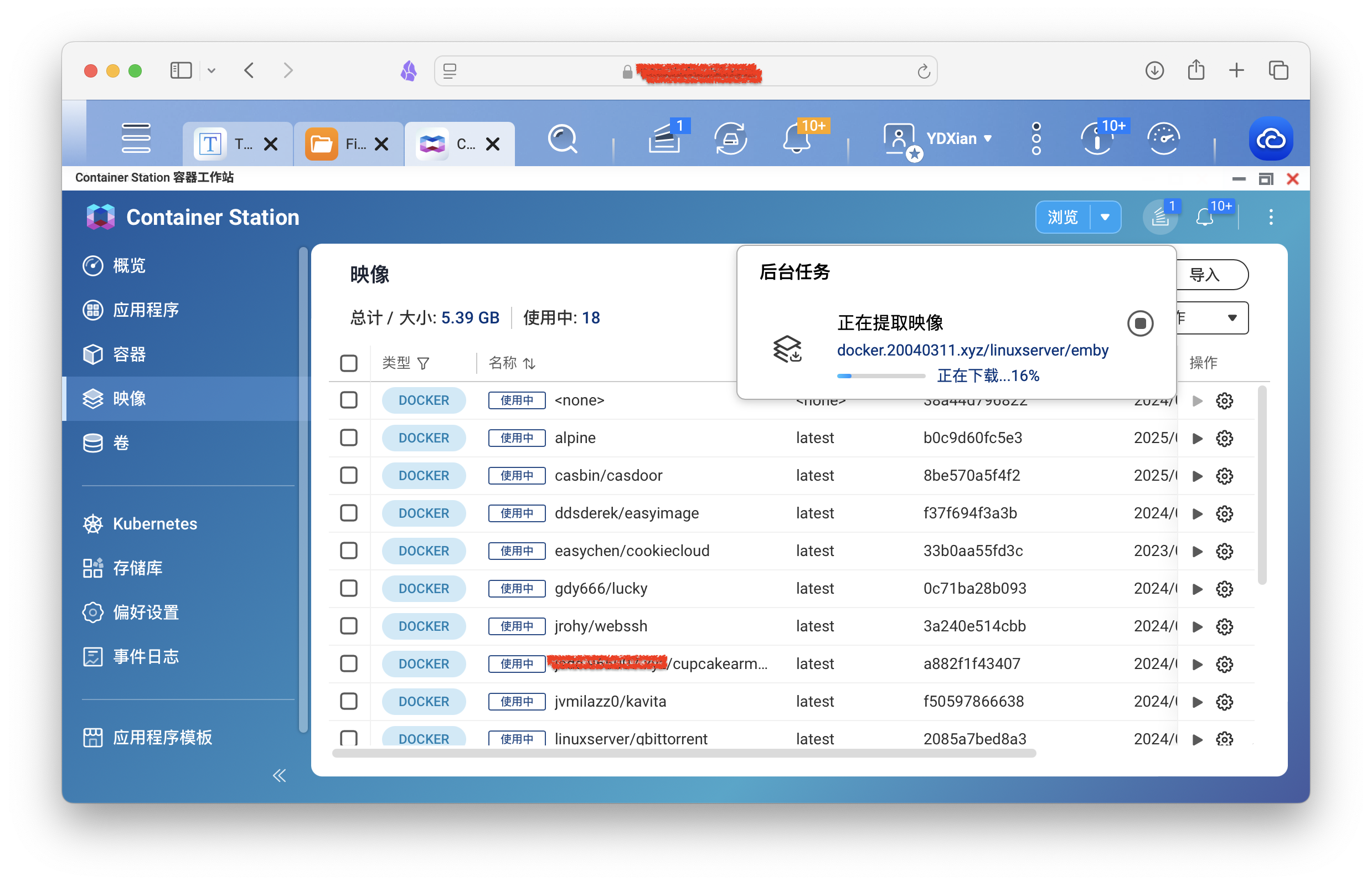Screen dimensions: 1372x885
Task: Open the QTS search magnifier icon
Action: point(562,138)
